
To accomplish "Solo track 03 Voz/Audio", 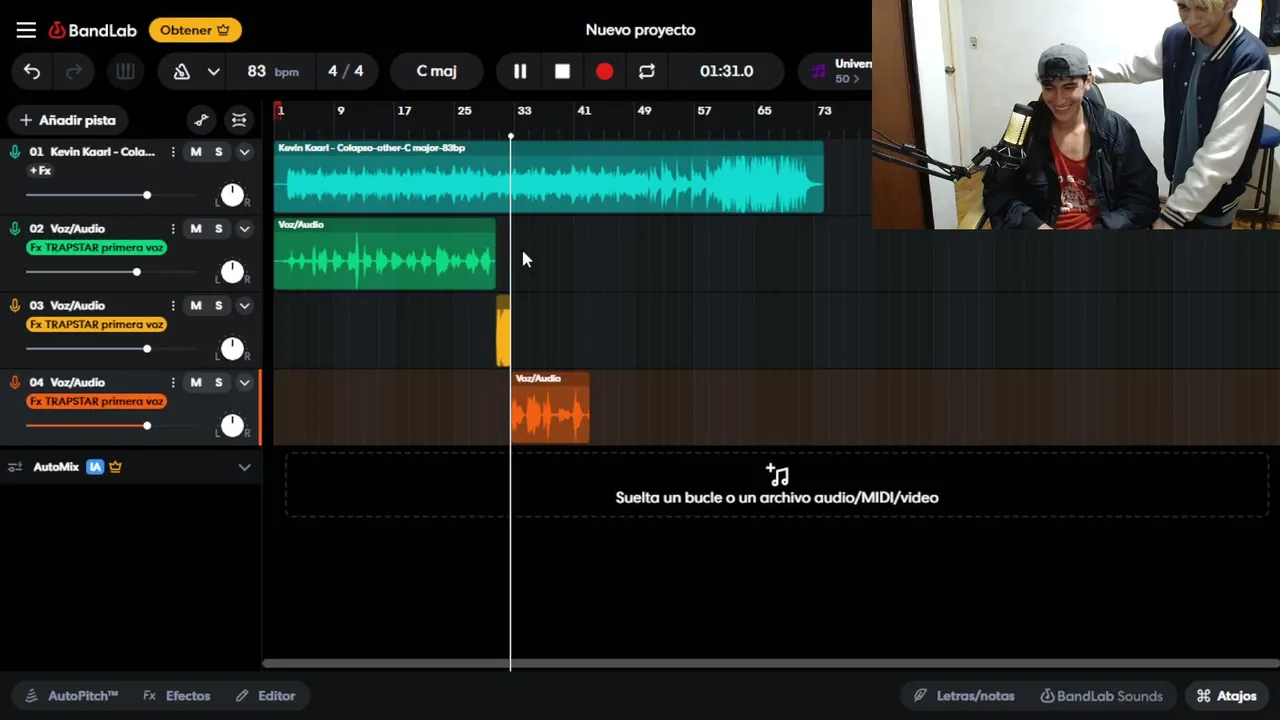I will pyautogui.click(x=219, y=306).
